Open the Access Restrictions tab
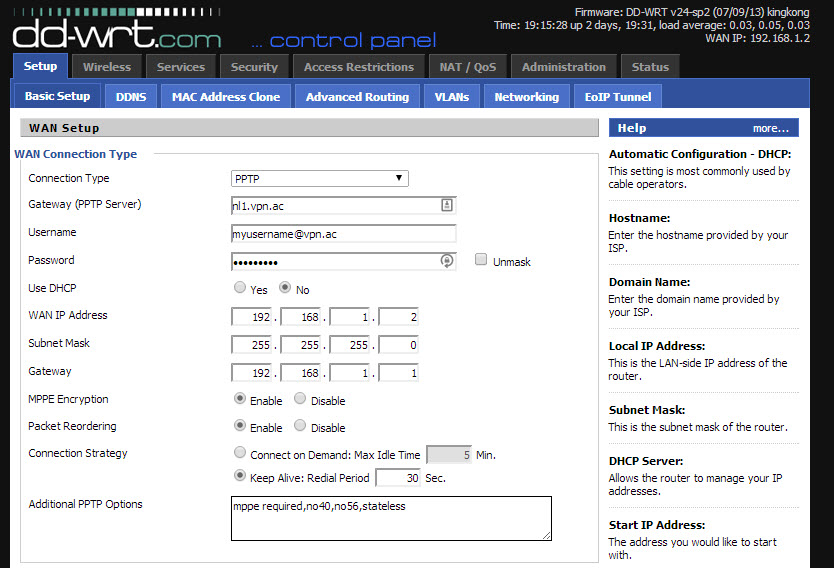 click(x=359, y=67)
